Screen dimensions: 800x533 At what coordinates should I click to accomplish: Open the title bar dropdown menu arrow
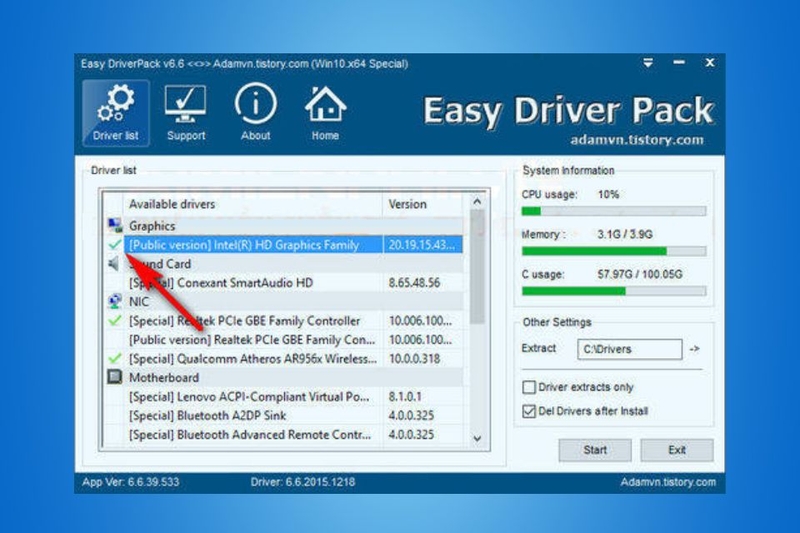(648, 63)
